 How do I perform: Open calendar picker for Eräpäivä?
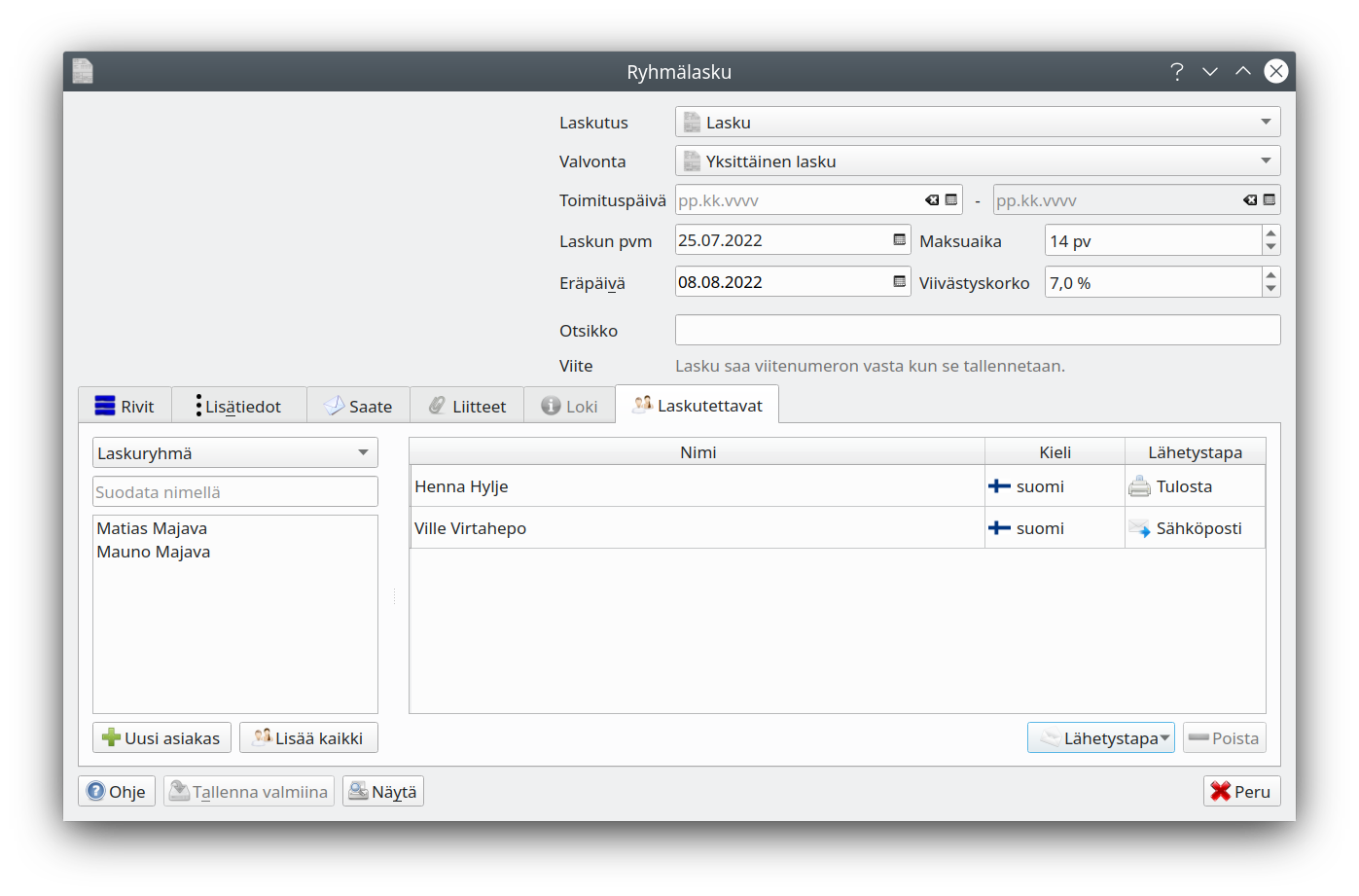pos(900,282)
